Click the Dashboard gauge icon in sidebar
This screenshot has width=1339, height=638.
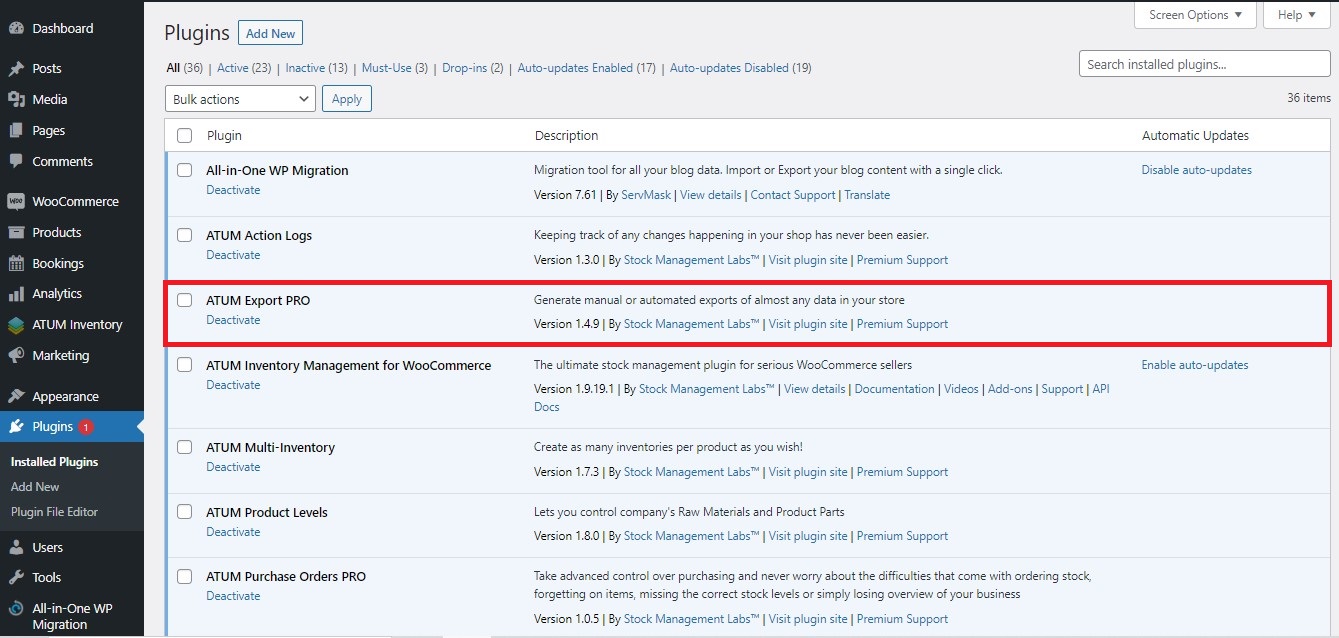point(16,28)
